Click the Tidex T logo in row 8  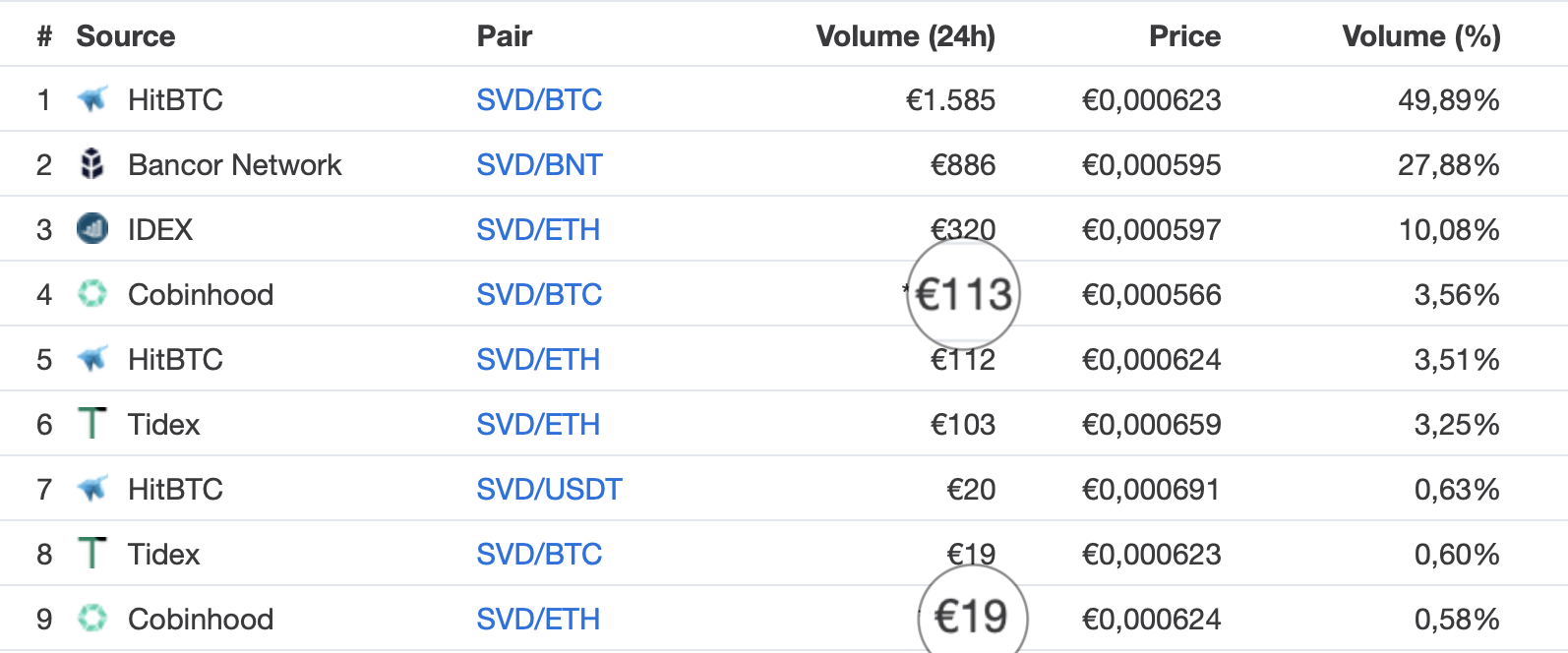pyautogui.click(x=92, y=553)
